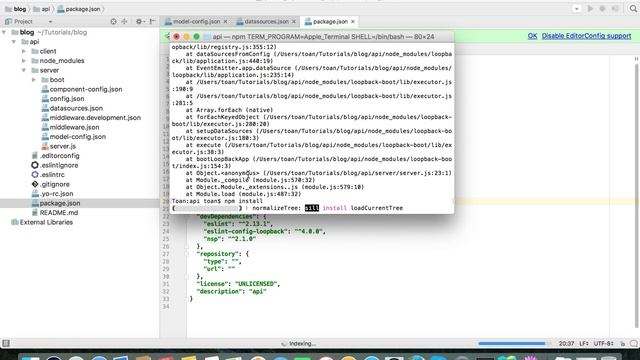Click the .eslintignore circle icon
This screenshot has width=640, height=360.
(x=35, y=165)
